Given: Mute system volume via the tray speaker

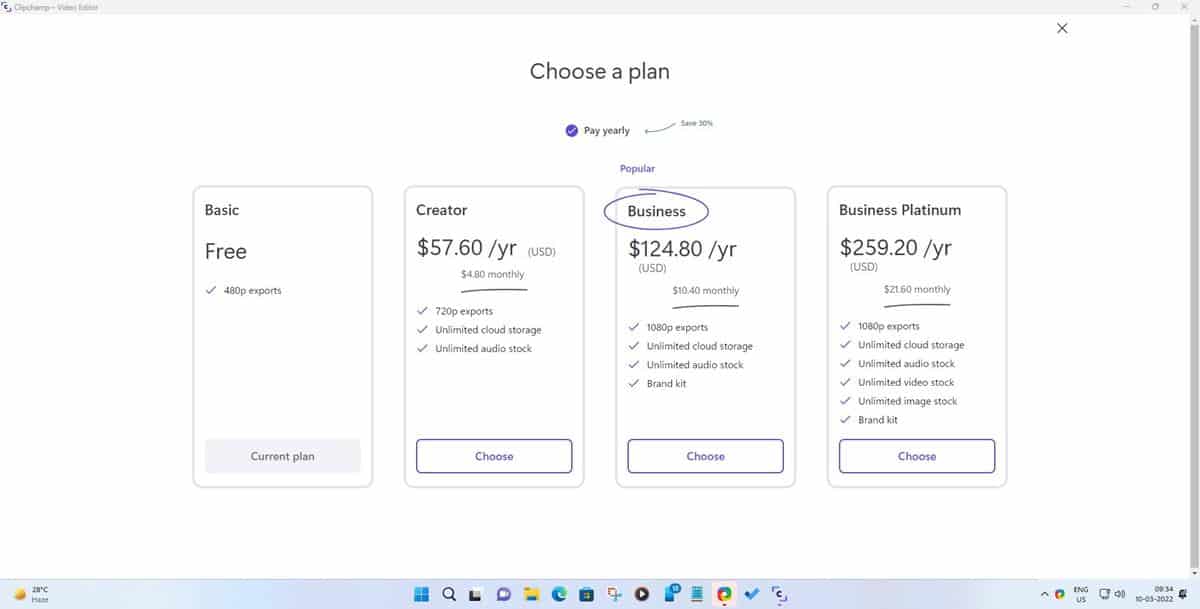Looking at the screenshot, I should pos(1121,593).
